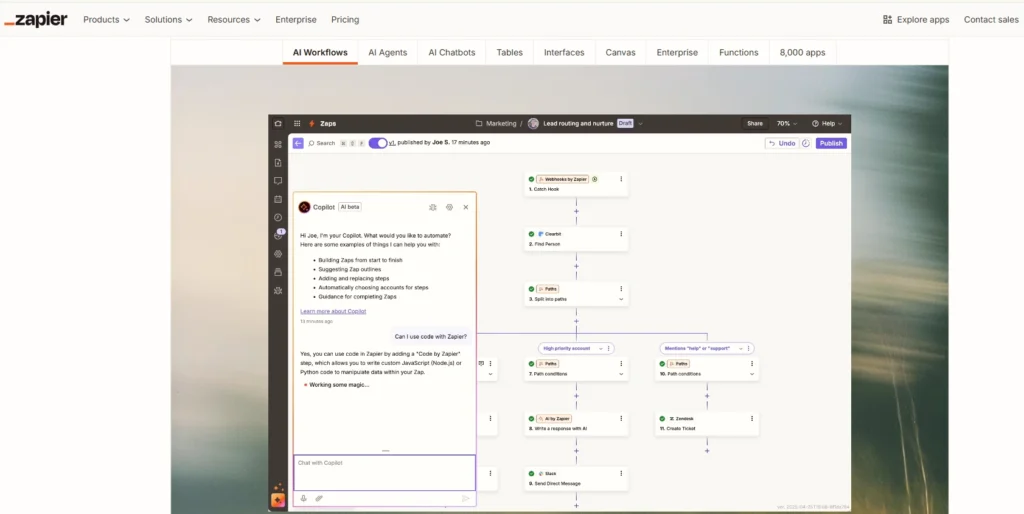Click the Undo button

point(782,143)
